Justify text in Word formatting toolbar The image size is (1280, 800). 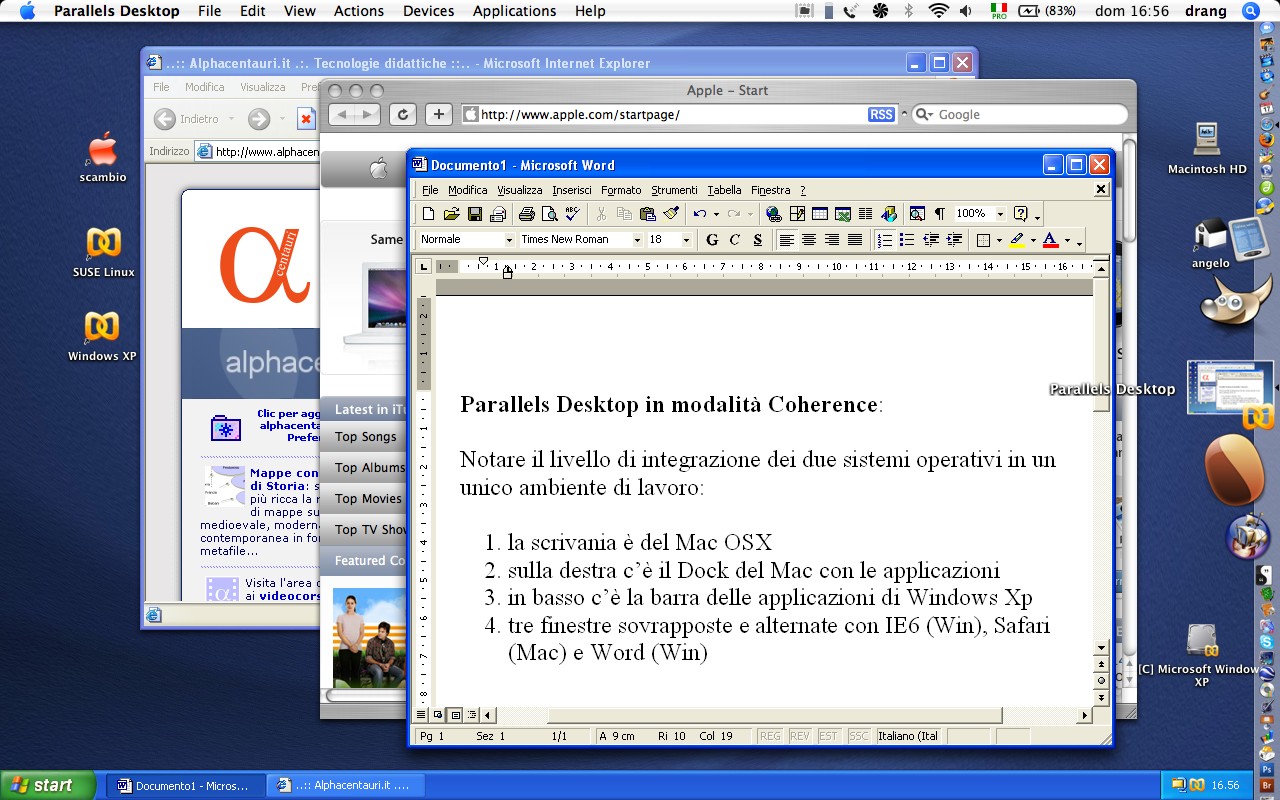(855, 240)
